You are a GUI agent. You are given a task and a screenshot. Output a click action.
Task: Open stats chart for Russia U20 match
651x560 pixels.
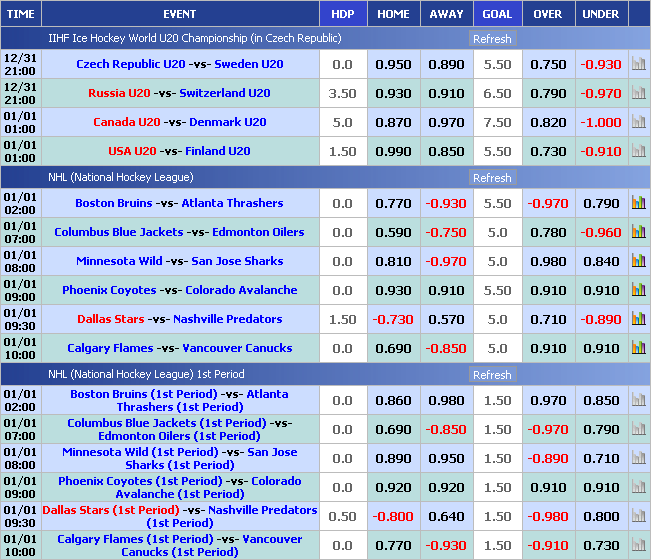point(638,93)
